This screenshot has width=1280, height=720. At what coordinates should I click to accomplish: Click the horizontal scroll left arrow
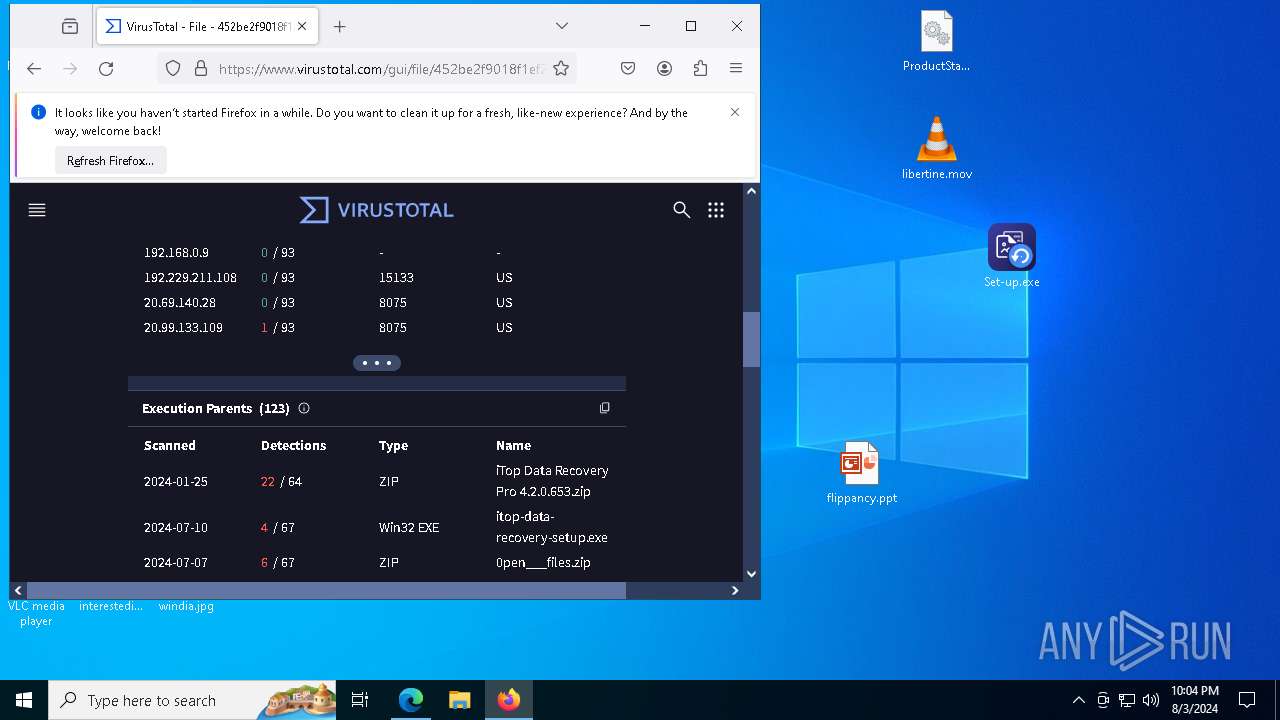18,591
